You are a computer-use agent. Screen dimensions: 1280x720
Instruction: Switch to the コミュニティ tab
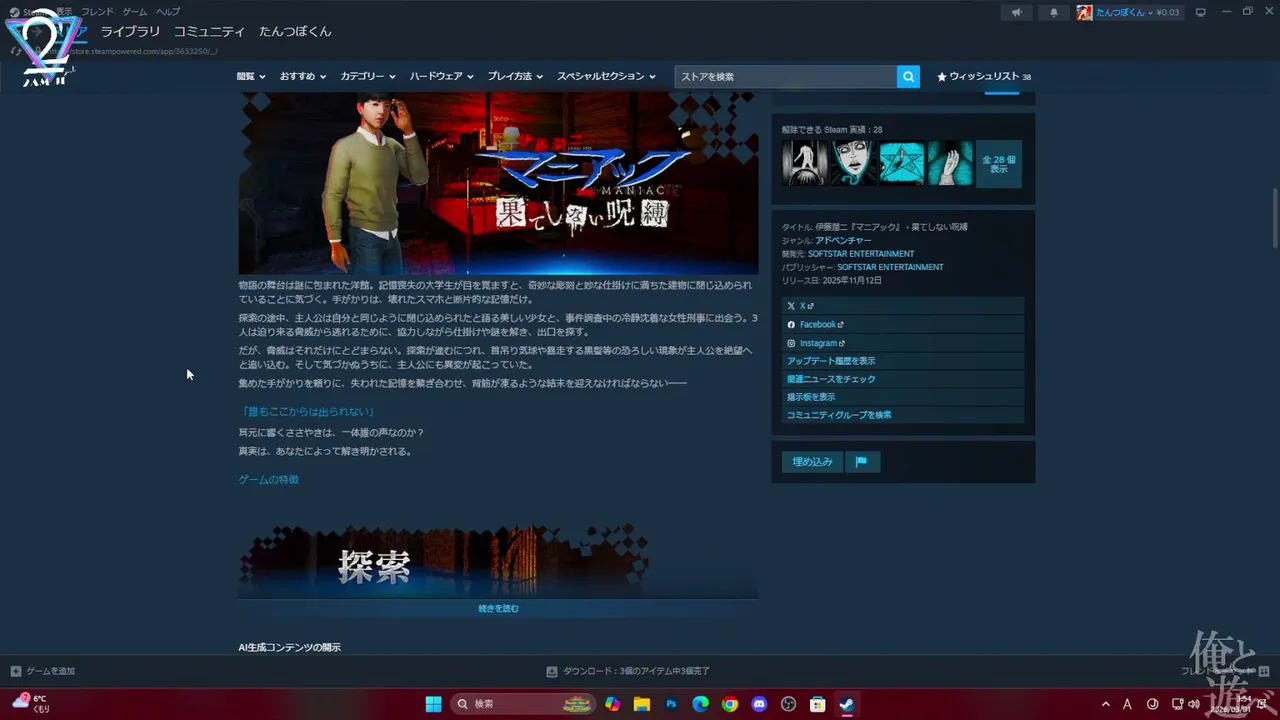209,32
